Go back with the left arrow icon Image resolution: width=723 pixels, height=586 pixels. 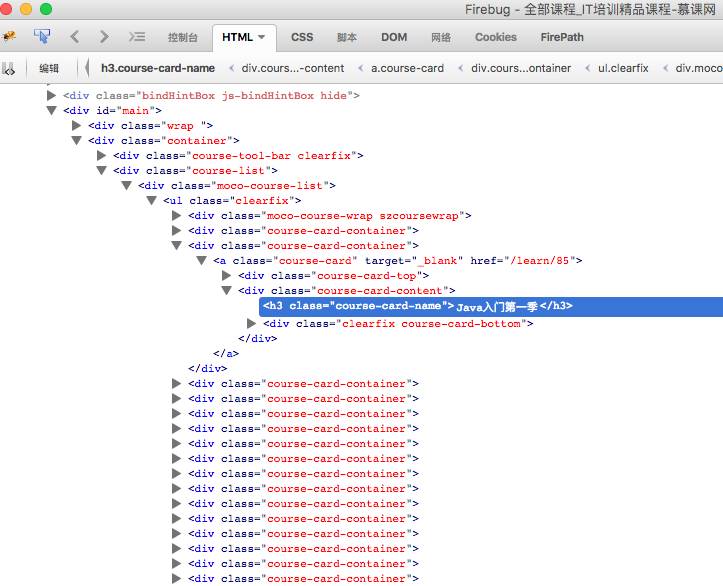pyautogui.click(x=74, y=36)
